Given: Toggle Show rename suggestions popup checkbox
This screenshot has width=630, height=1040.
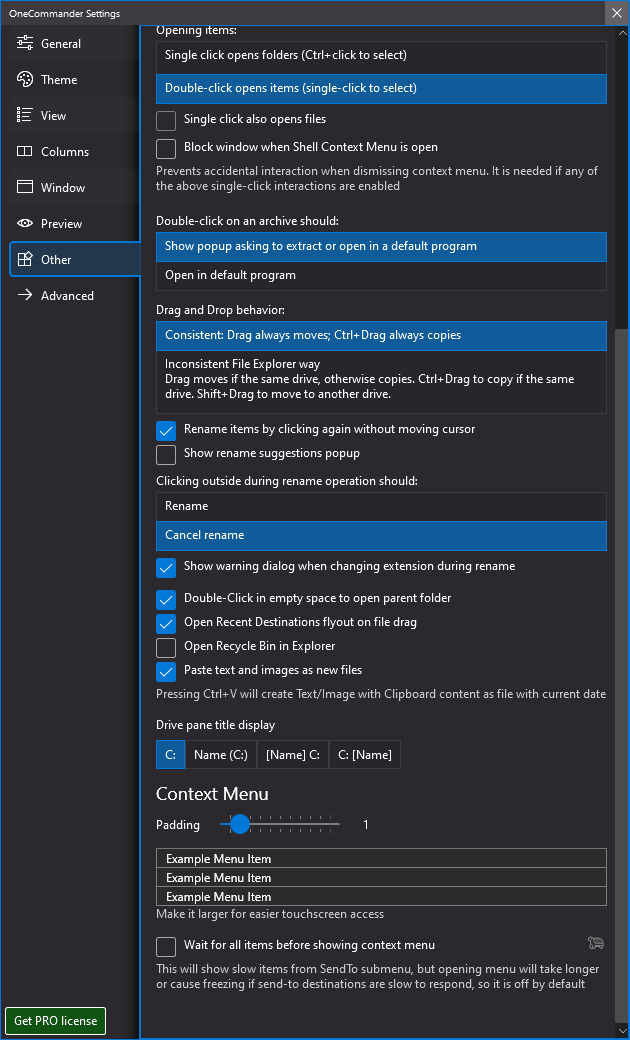Looking at the screenshot, I should [x=166, y=454].
